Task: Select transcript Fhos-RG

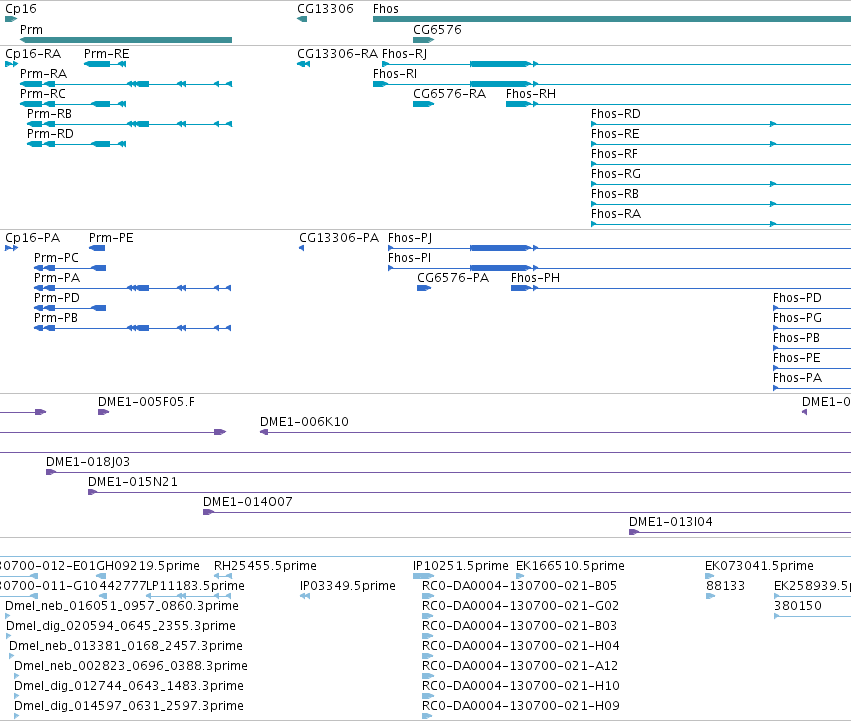Action: point(721,184)
